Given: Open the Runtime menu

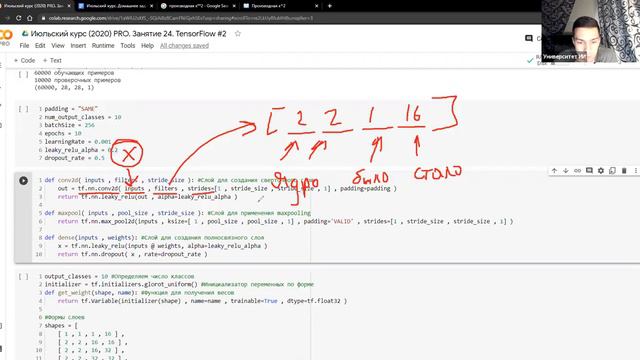Looking at the screenshot, I should [103, 45].
